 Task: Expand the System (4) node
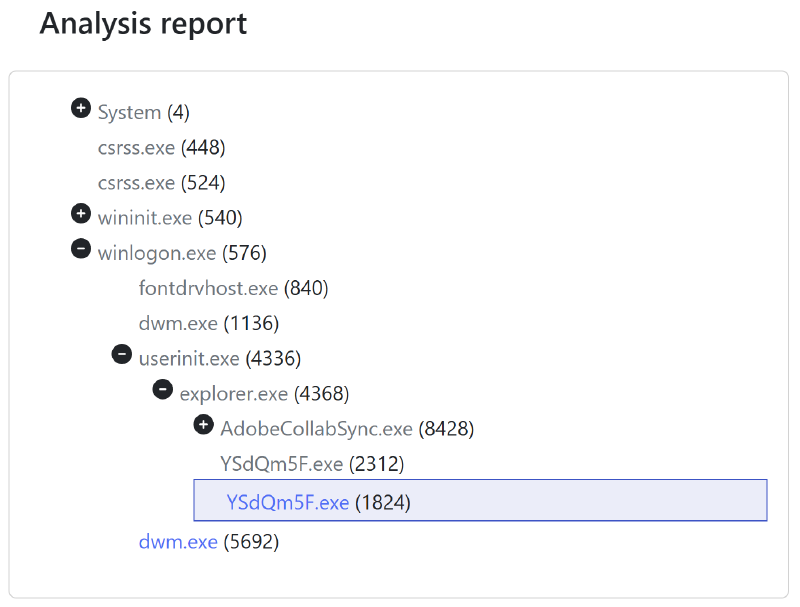[x=81, y=108]
